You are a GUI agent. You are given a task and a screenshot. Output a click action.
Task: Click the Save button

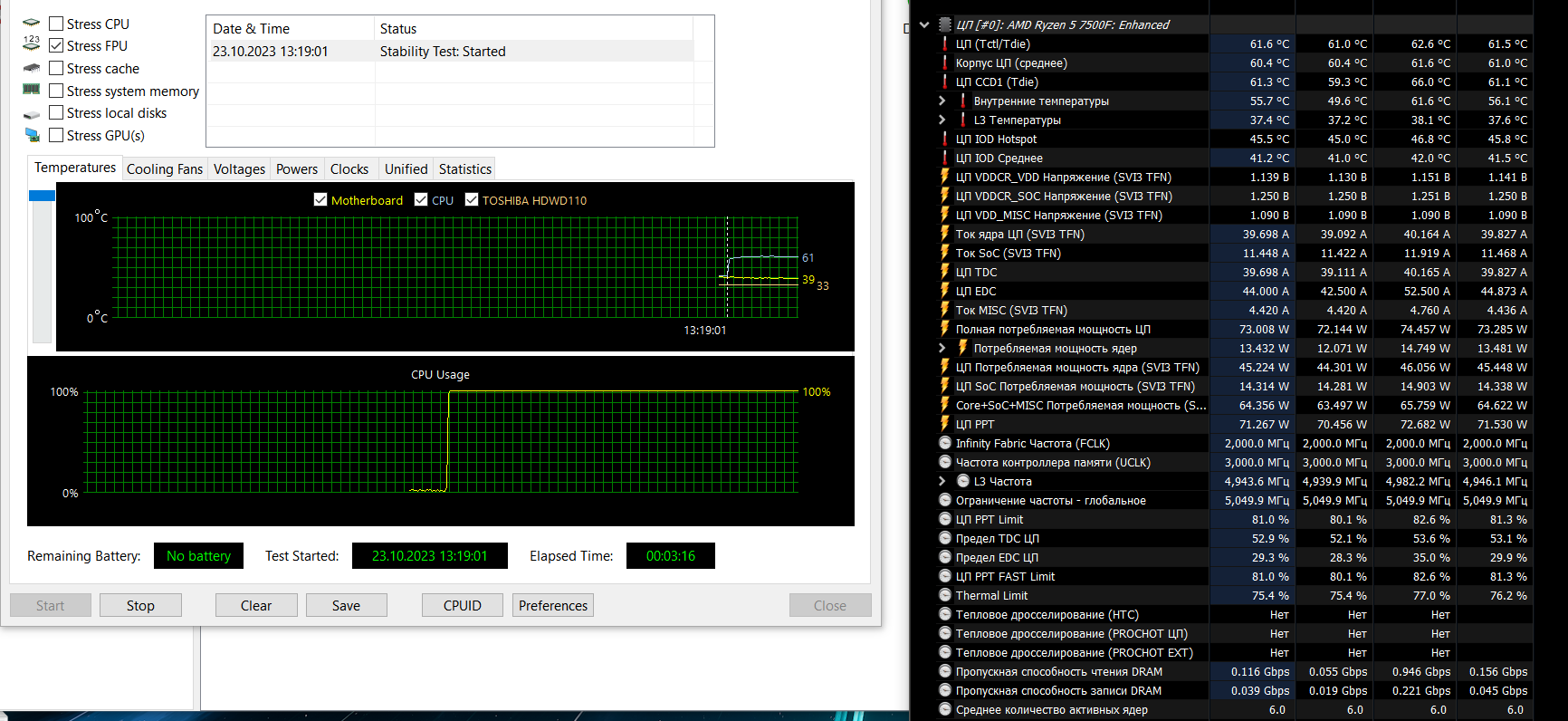(x=346, y=605)
